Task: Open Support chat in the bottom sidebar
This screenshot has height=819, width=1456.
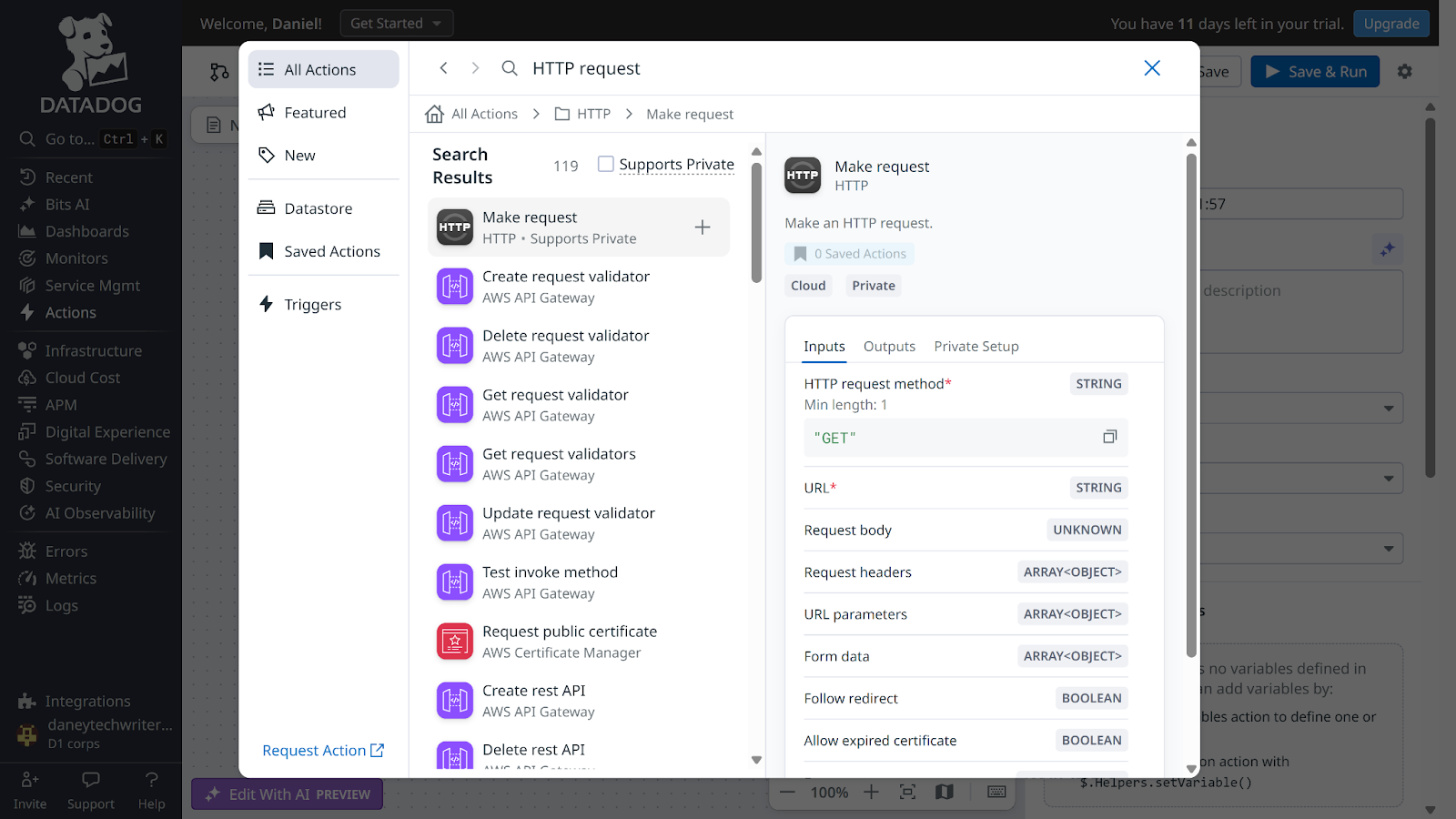Action: [x=91, y=791]
